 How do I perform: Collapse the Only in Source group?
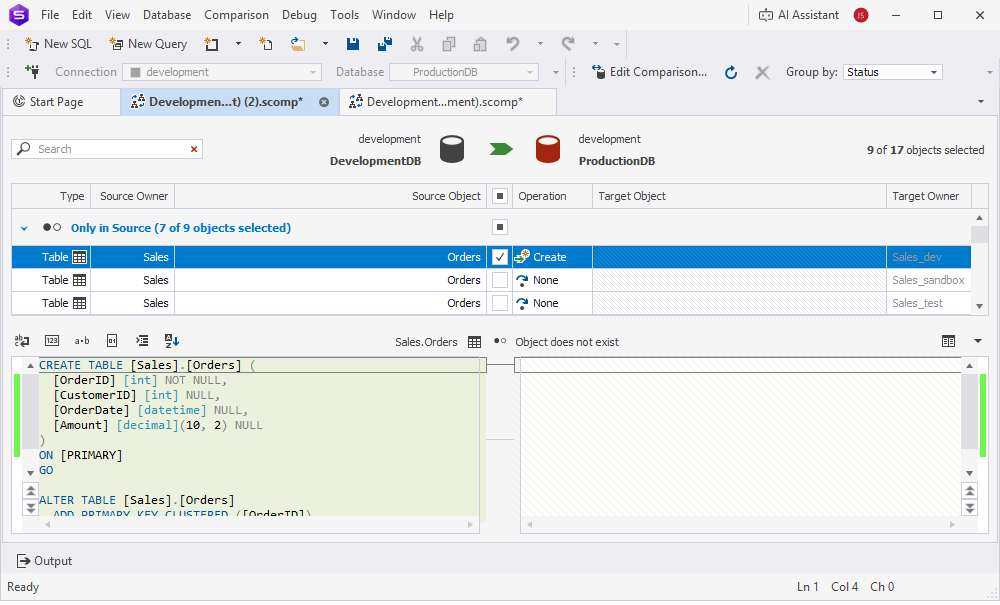point(24,228)
